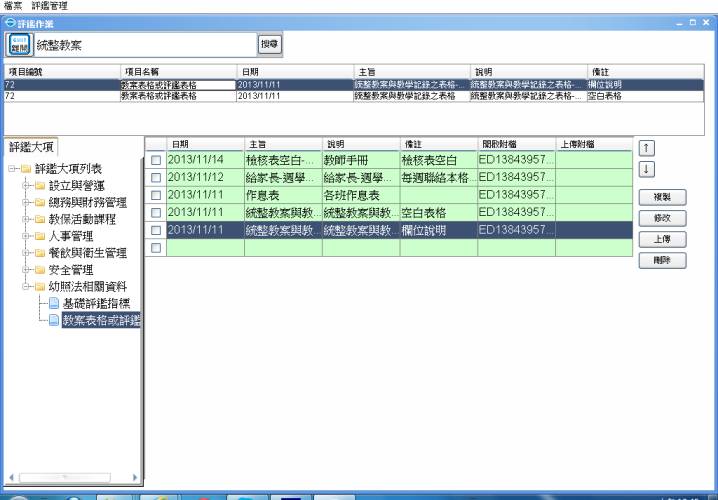
Task: Move the row down with the down arrow
Action: click(x=648, y=169)
